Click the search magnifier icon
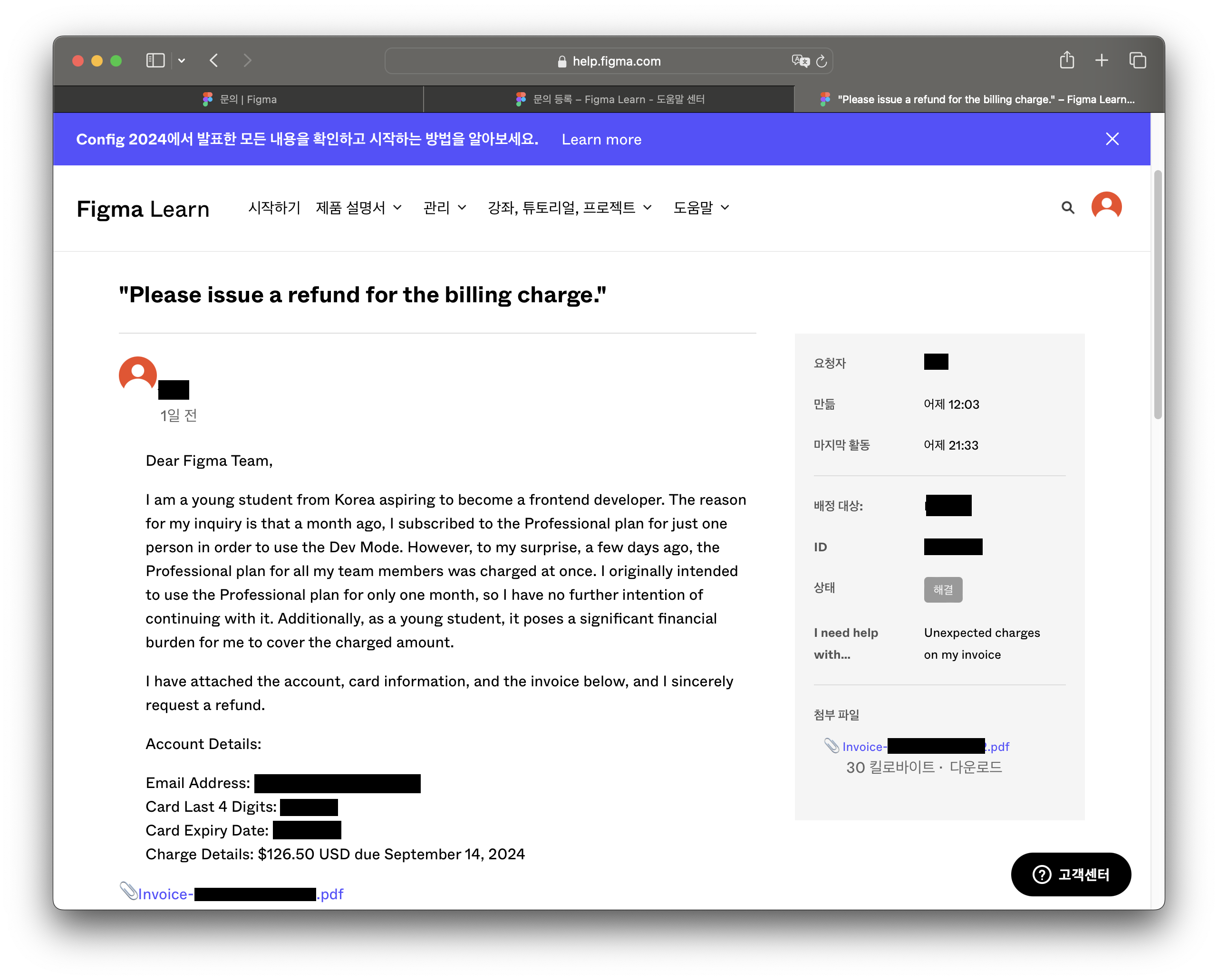 (1067, 208)
